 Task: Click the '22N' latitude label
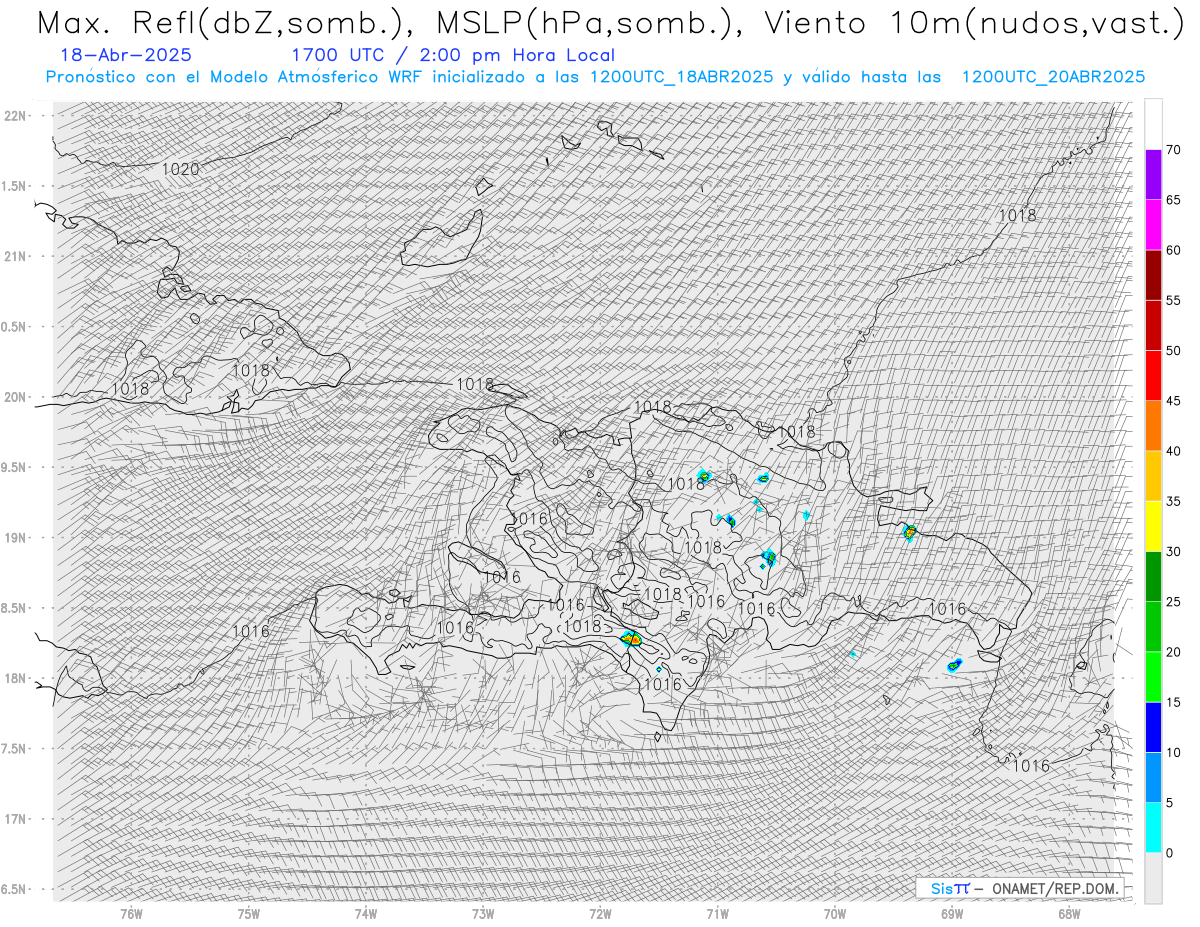coord(16,116)
